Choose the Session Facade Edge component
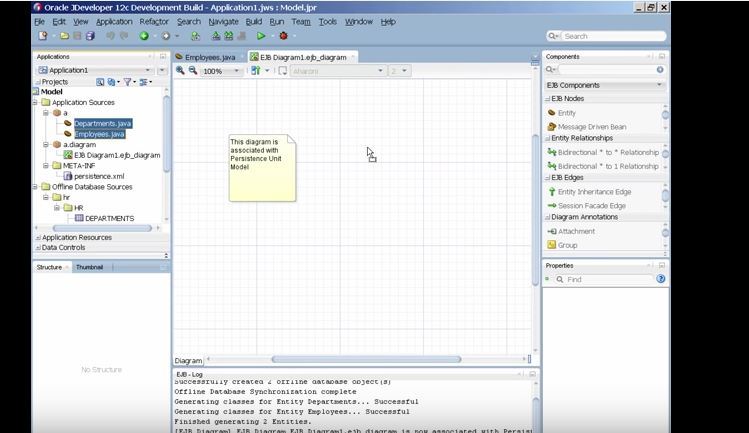749x433 pixels. pos(591,205)
